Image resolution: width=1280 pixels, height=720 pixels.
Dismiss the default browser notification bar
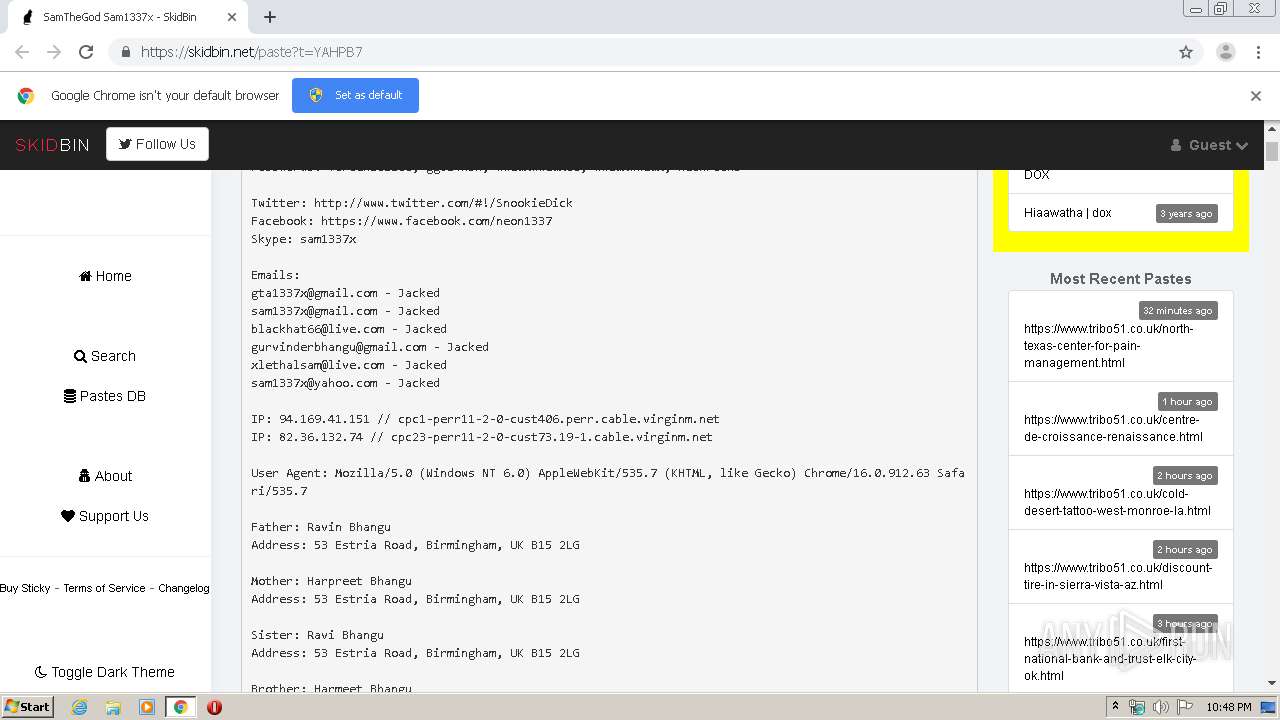tap(1255, 96)
